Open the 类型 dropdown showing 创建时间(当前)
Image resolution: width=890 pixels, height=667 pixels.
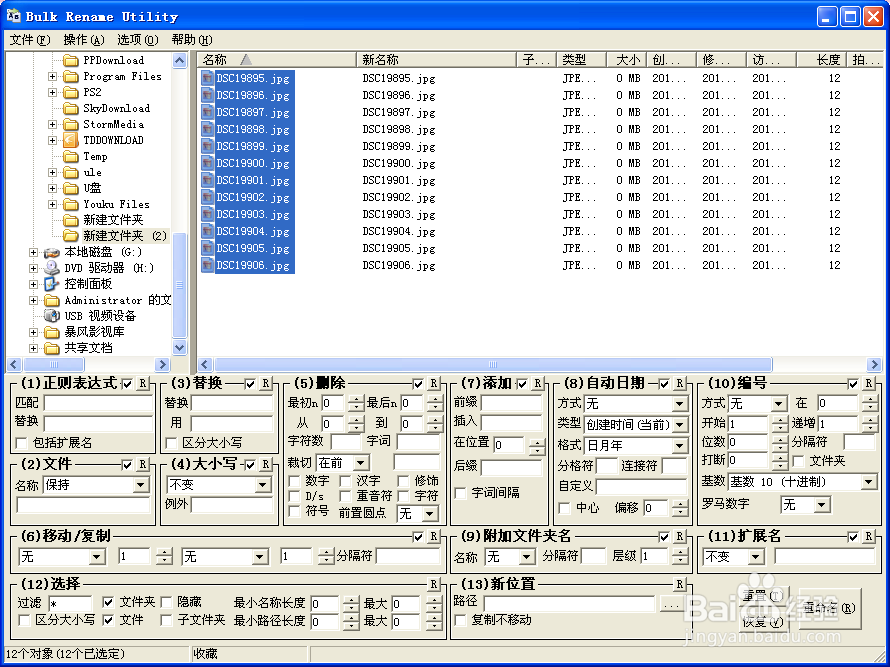679,425
